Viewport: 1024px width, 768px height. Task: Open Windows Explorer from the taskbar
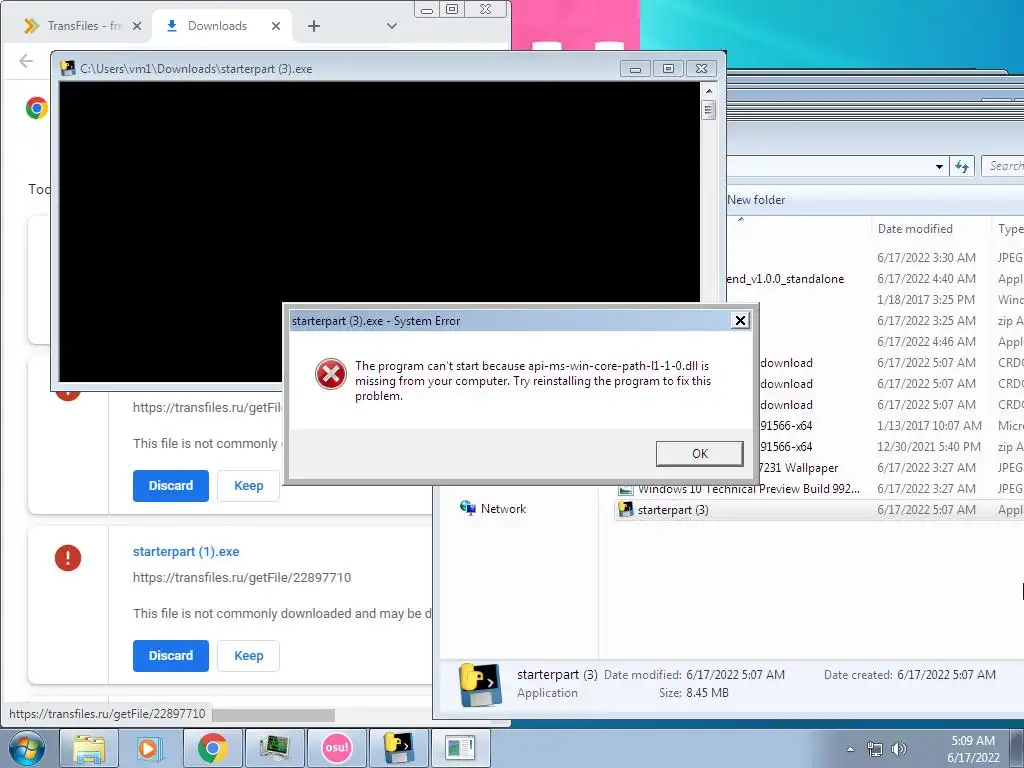tap(89, 748)
